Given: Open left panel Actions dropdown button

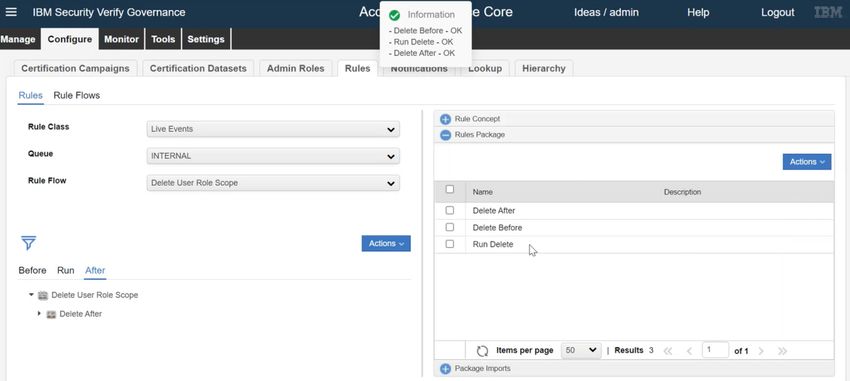Looking at the screenshot, I should coord(386,243).
